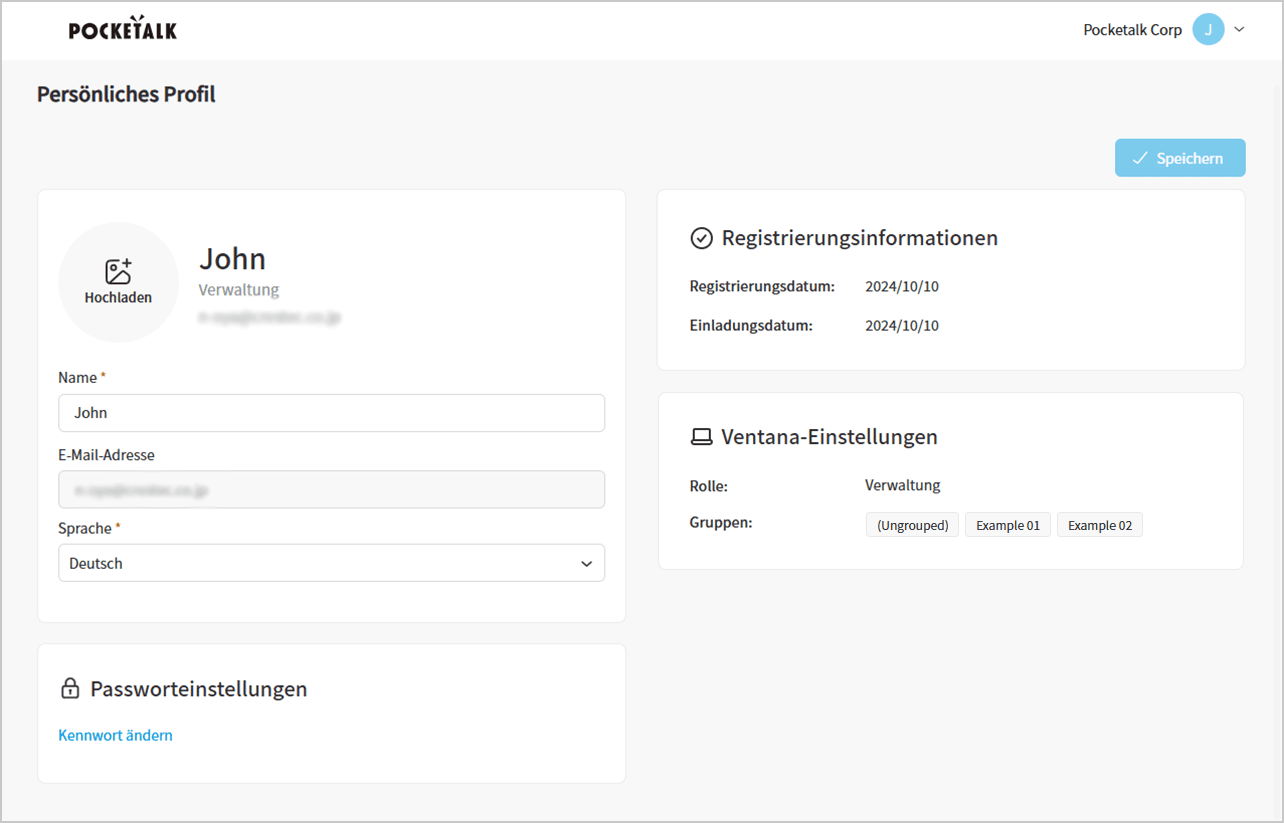The image size is (1284, 823).
Task: Open the Sprache language dropdown
Action: 331,563
